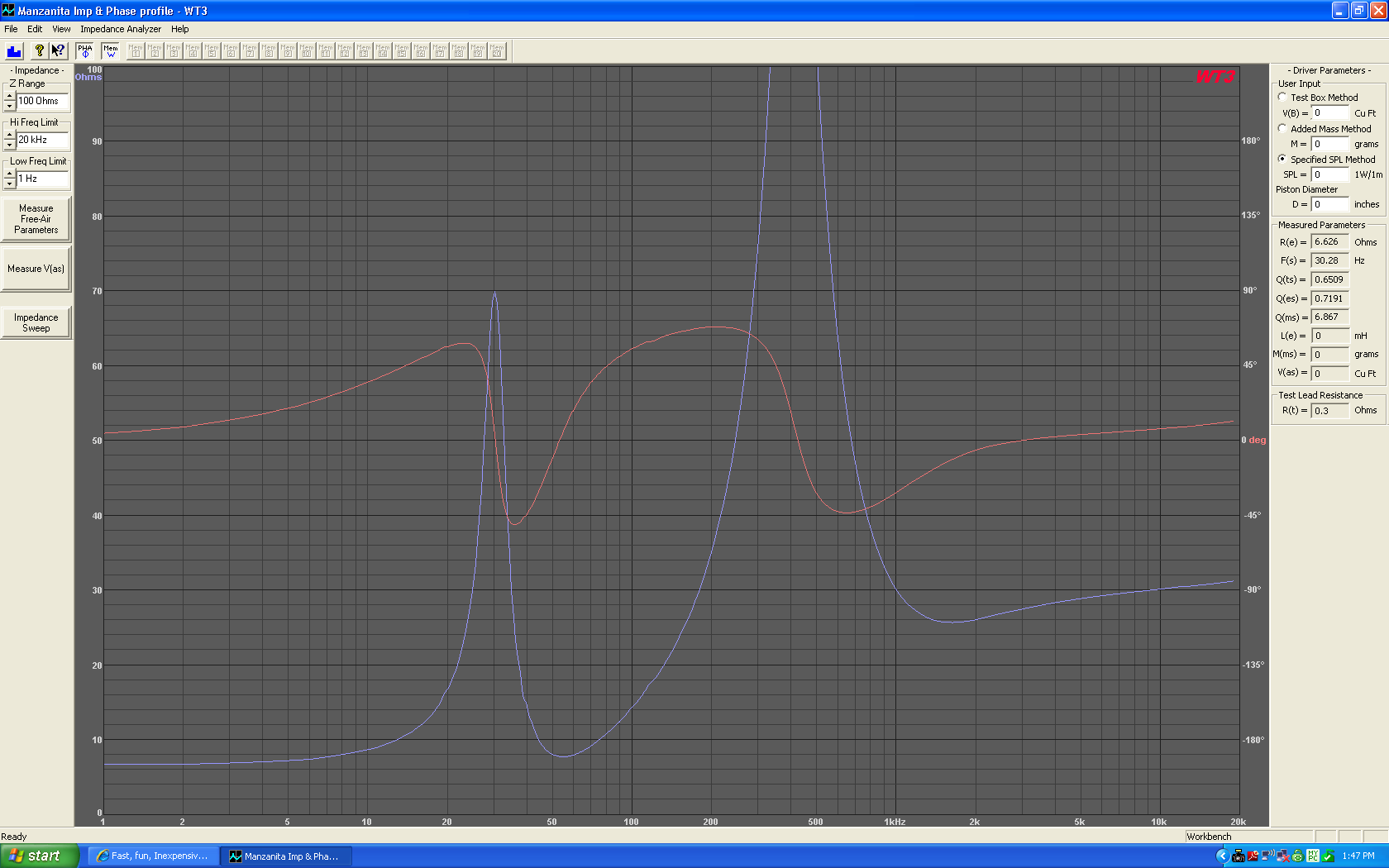Screen dimensions: 1389x868
Task: Click the F(s) value field 30.28
Action: [1330, 260]
